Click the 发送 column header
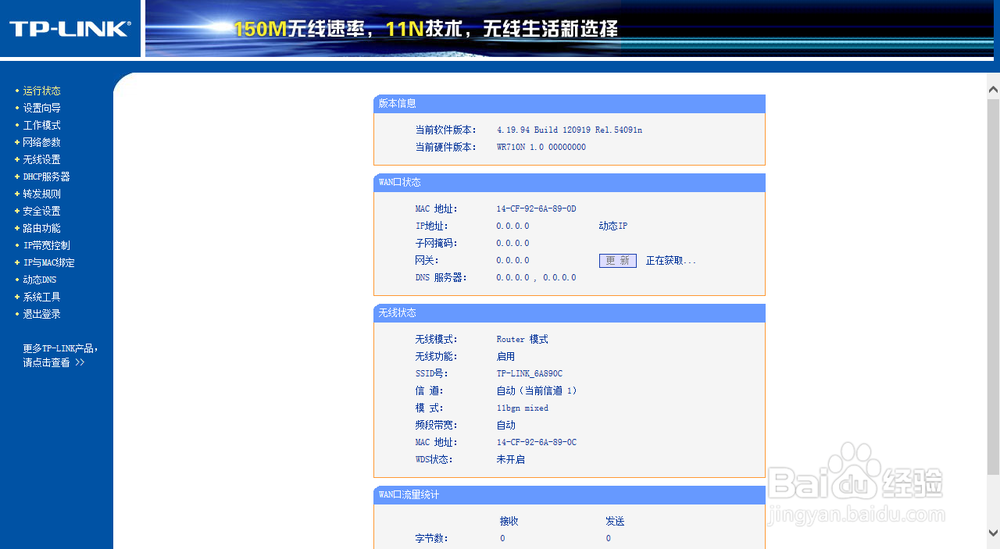Image resolution: width=1000 pixels, height=549 pixels. (x=615, y=522)
